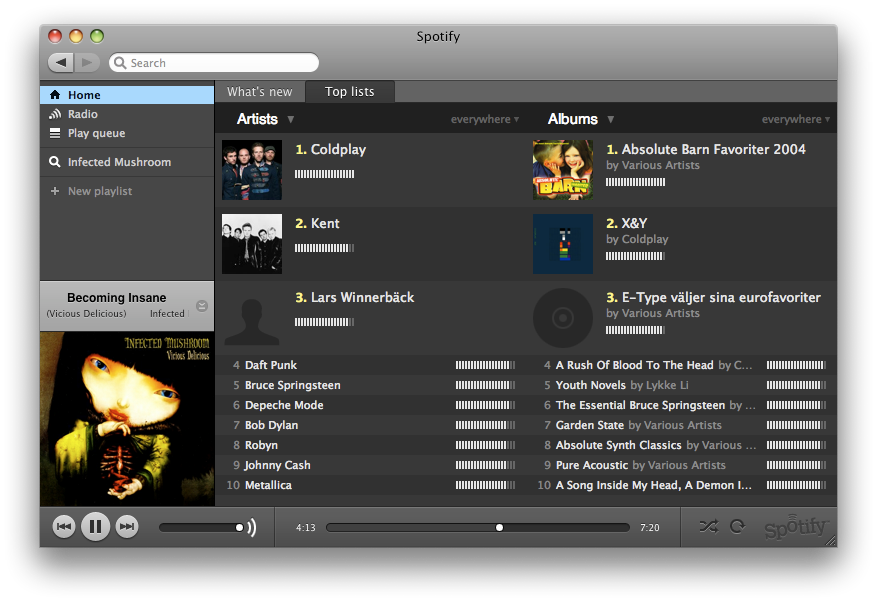Image resolution: width=877 pixels, height=602 pixels.
Task: Click the Infected Mushroom now-playing album art
Action: point(127,419)
